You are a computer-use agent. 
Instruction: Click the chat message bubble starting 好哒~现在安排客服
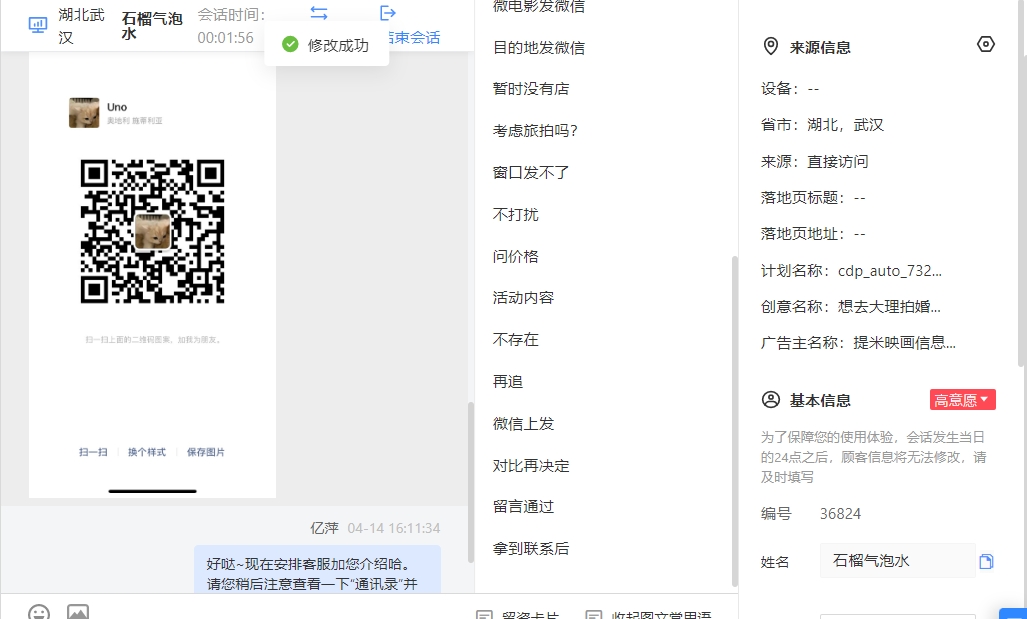317,570
